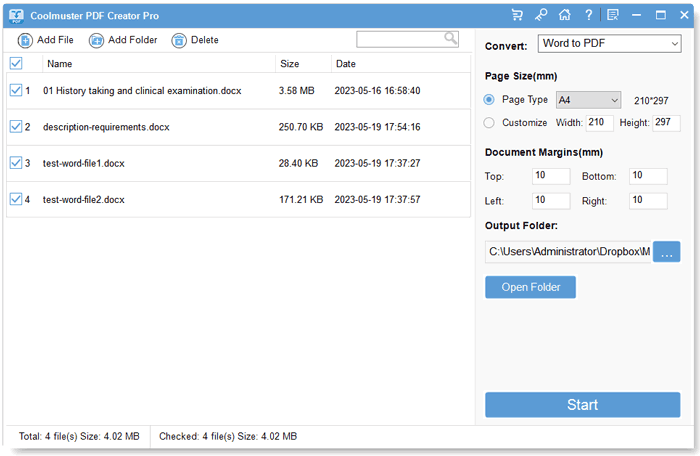
Task: Maximize the PDF Creator Pro window
Action: coord(661,15)
